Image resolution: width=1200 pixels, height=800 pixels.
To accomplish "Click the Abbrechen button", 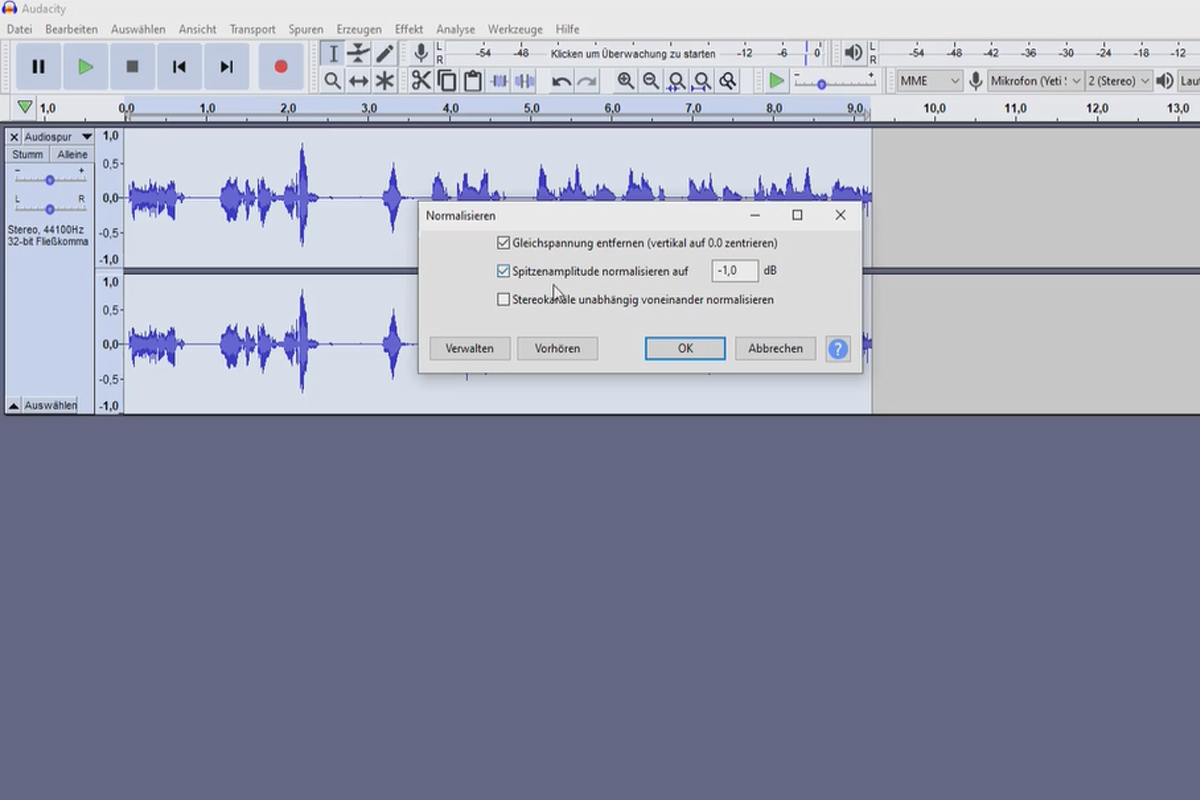I will (x=776, y=349).
